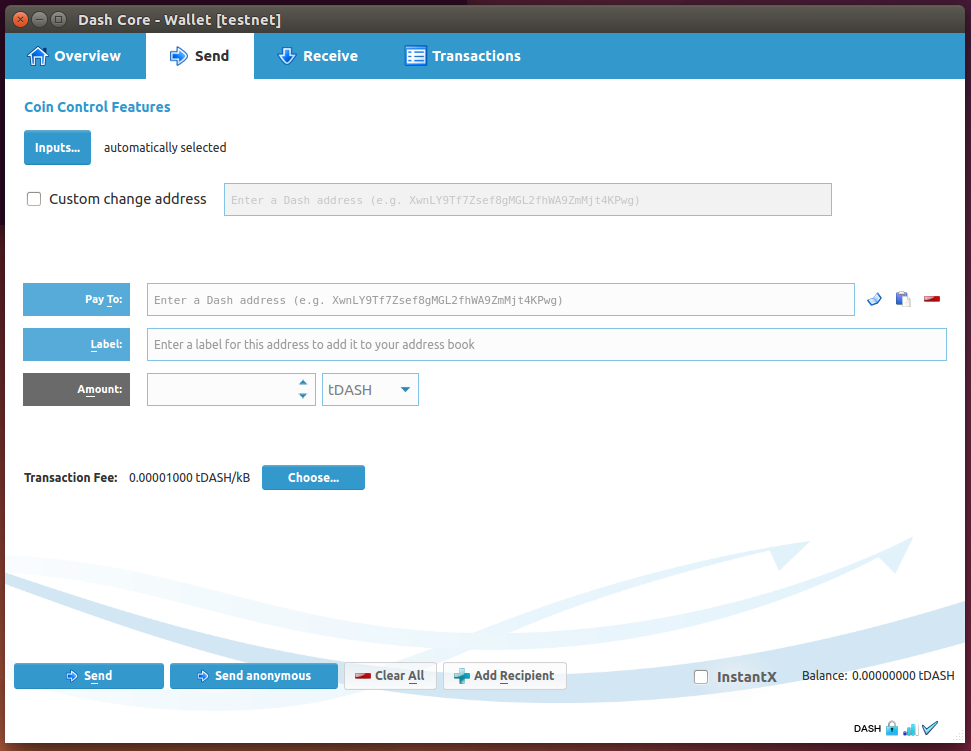Image resolution: width=971 pixels, height=751 pixels.
Task: Add another recipient with Add Recipient
Action: tap(505, 675)
